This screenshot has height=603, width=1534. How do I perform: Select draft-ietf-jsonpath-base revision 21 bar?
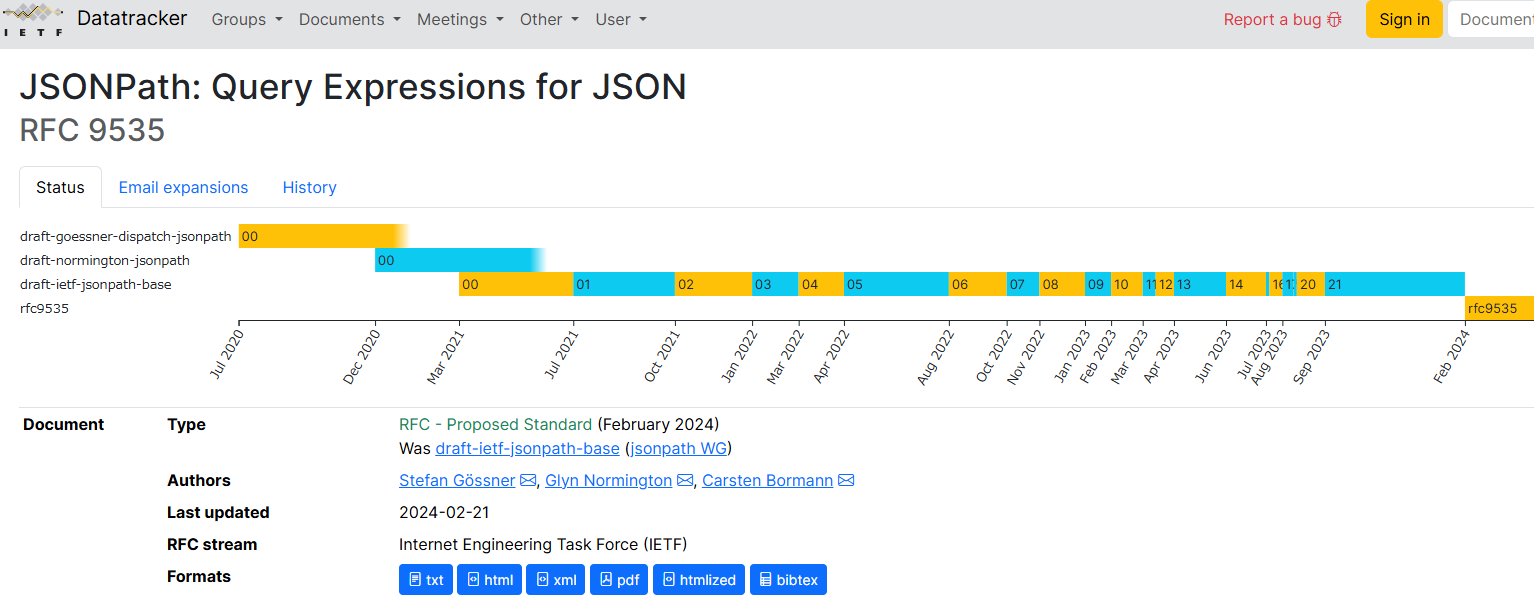click(x=1395, y=284)
